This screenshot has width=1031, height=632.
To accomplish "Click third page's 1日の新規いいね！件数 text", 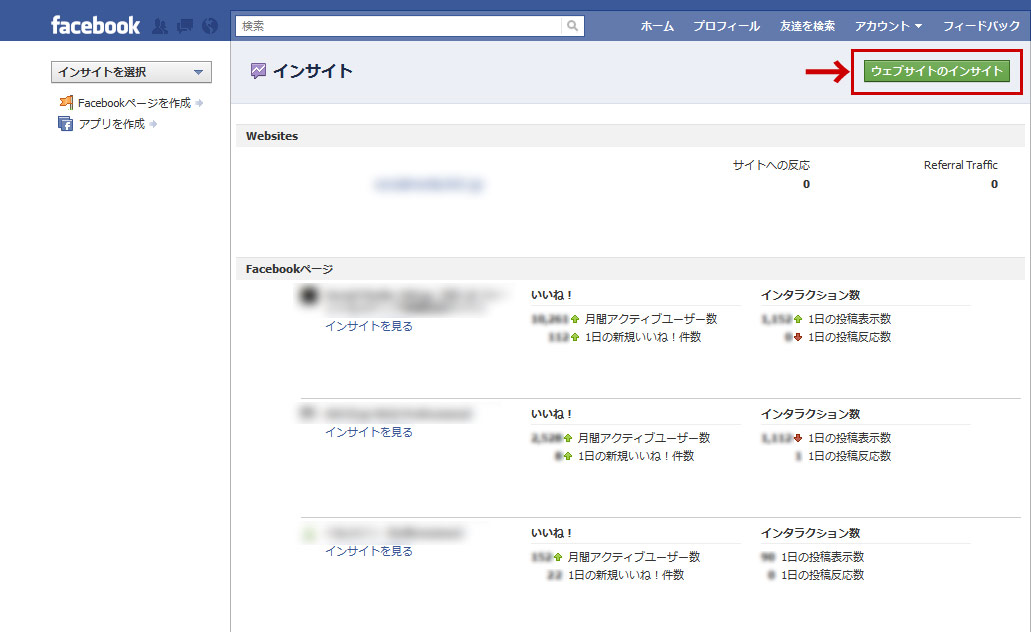I will coord(626,575).
